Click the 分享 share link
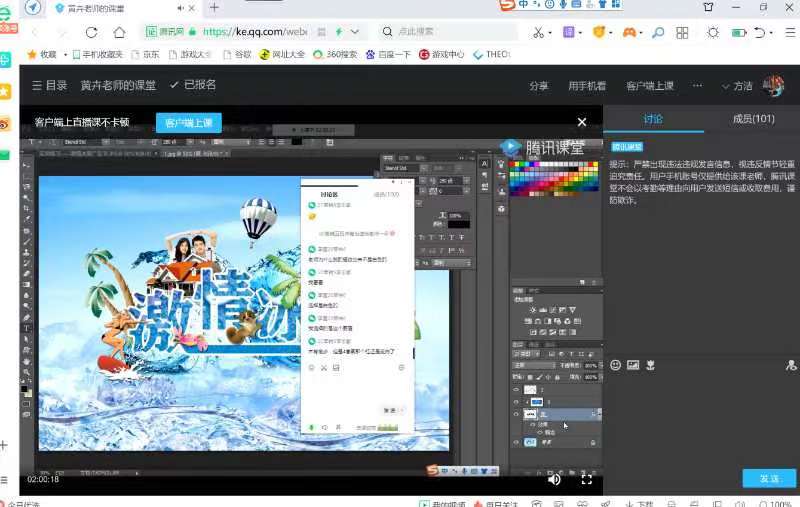 click(x=538, y=86)
